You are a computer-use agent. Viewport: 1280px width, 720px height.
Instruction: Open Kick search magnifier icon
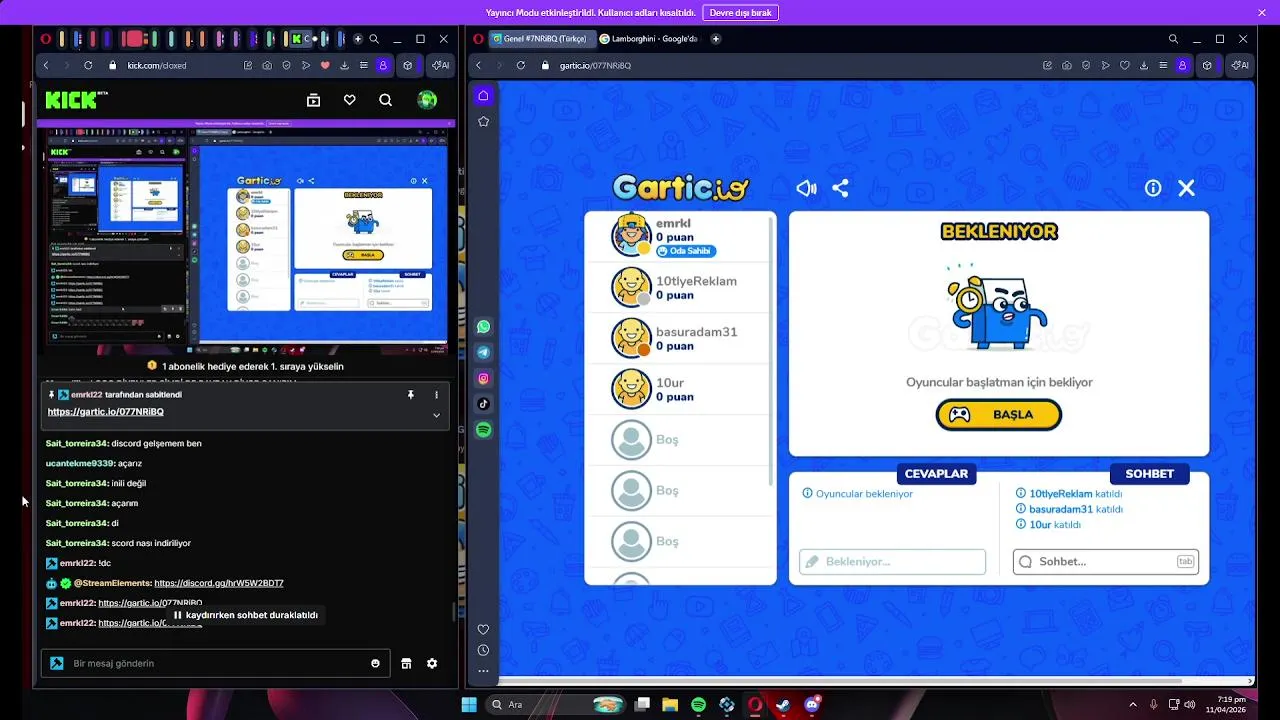(x=385, y=100)
